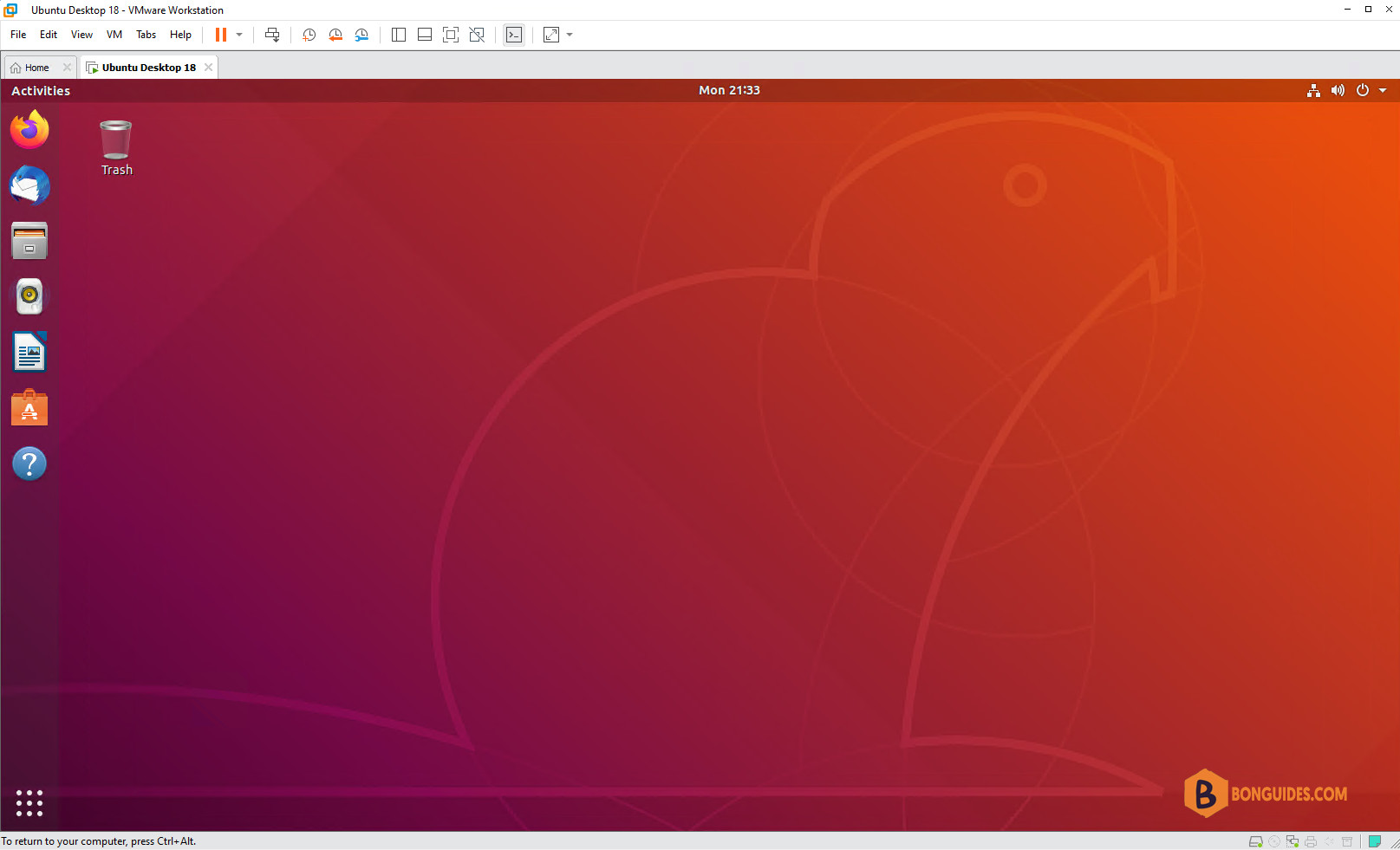Click the printer status bar icon
The image size is (1400, 850).
(1311, 841)
